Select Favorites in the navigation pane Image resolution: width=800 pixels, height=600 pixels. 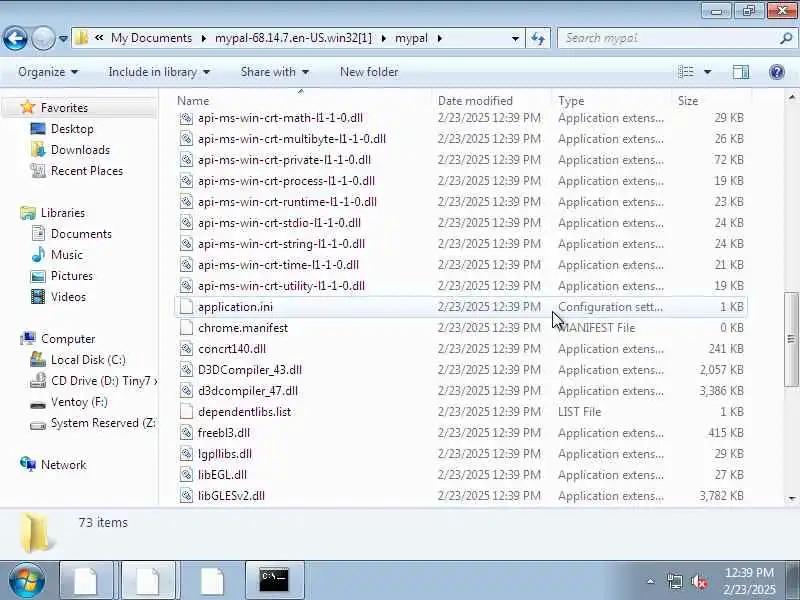[64, 108]
